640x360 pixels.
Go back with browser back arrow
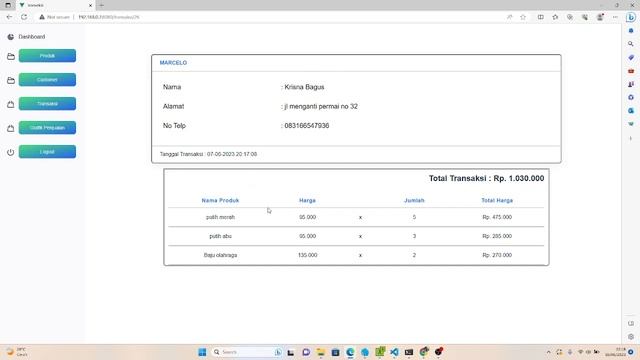(9, 17)
